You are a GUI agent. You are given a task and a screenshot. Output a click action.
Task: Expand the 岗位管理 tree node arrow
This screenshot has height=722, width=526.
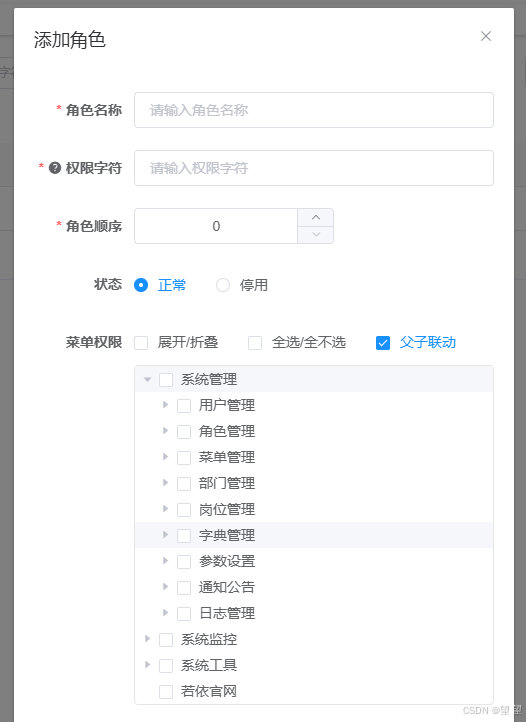(x=165, y=509)
